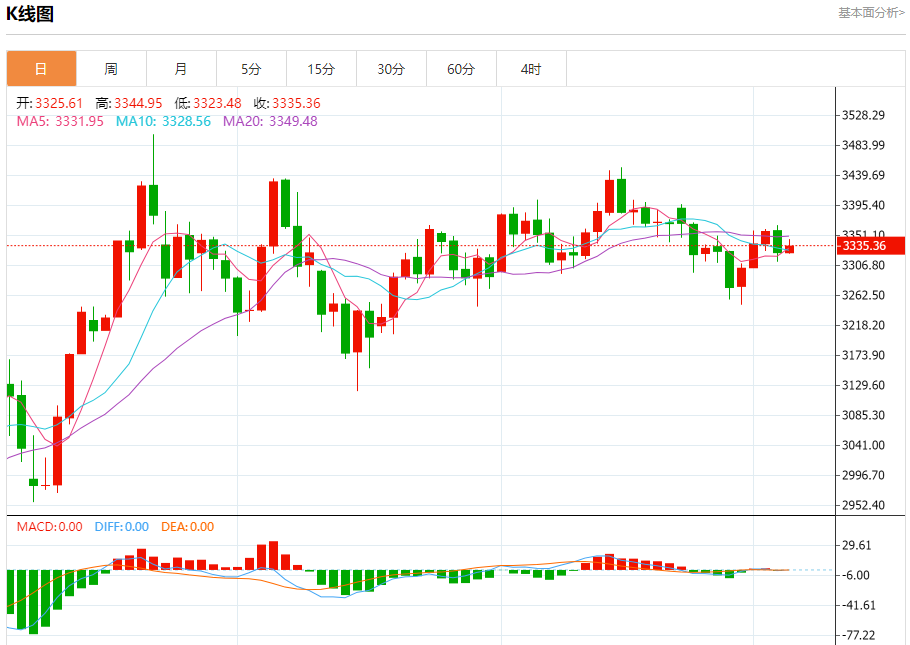
Task: Click the K线图 panel title
Action: point(31,14)
